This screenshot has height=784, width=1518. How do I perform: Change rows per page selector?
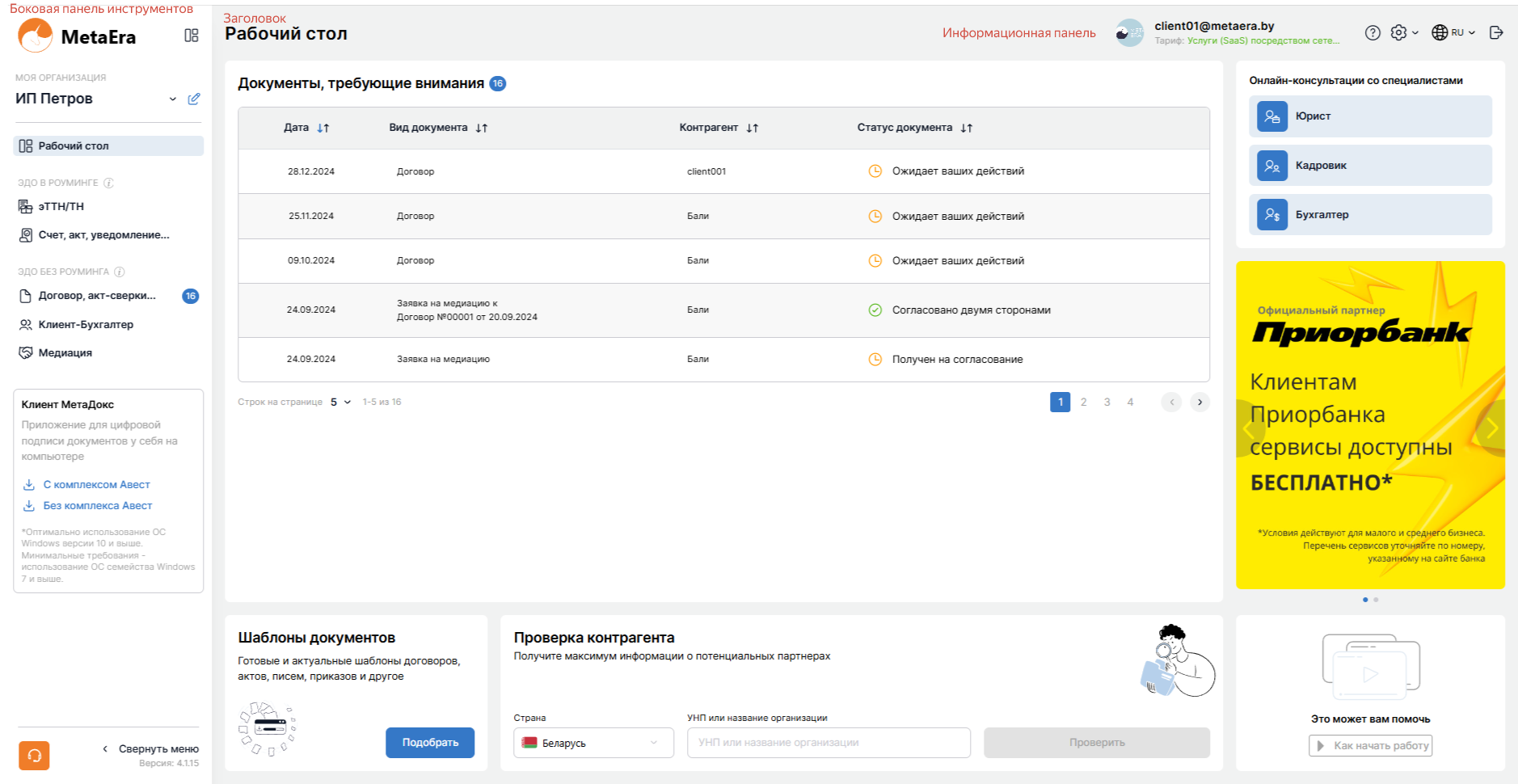[x=340, y=402]
